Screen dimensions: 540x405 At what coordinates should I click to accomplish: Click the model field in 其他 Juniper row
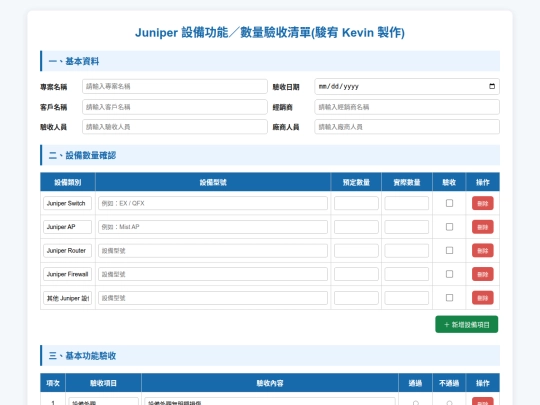pos(213,298)
